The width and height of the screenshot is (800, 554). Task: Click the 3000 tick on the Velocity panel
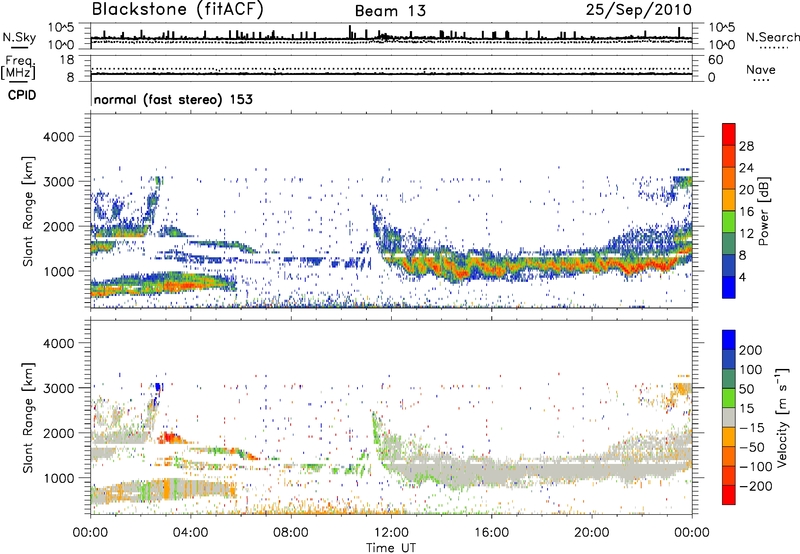click(x=59, y=388)
